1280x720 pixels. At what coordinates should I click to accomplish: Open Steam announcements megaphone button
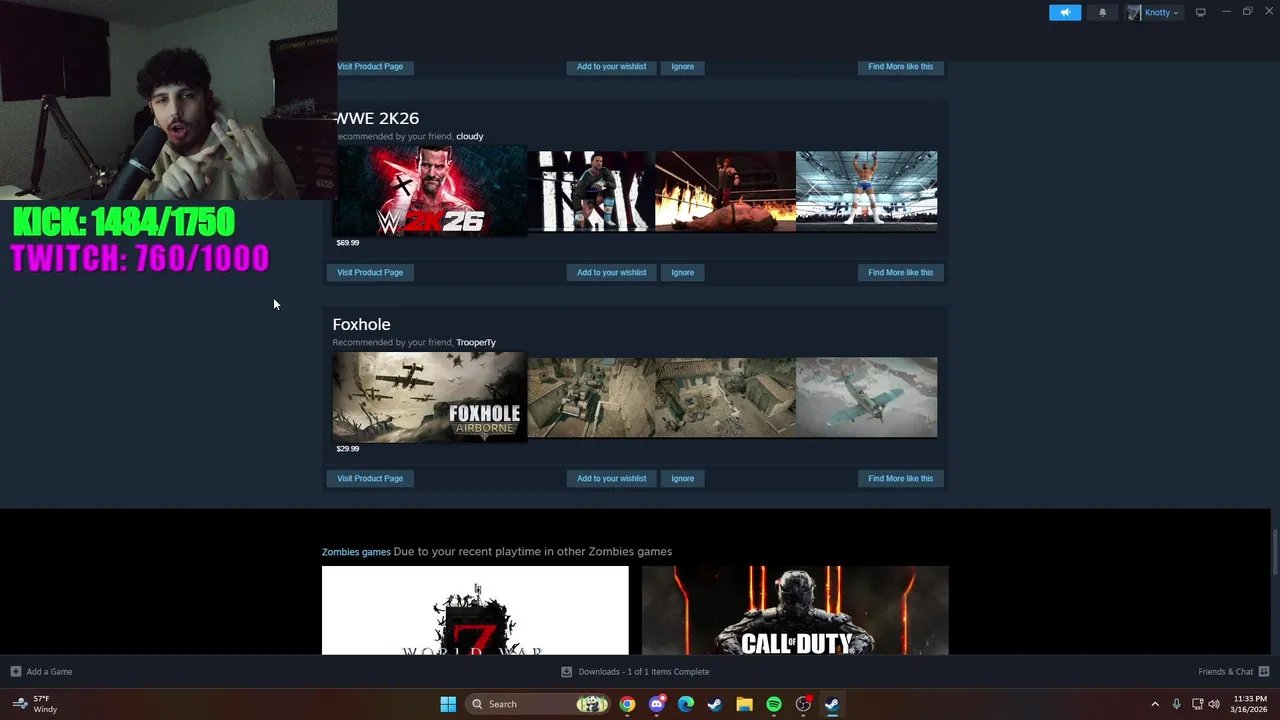1065,12
